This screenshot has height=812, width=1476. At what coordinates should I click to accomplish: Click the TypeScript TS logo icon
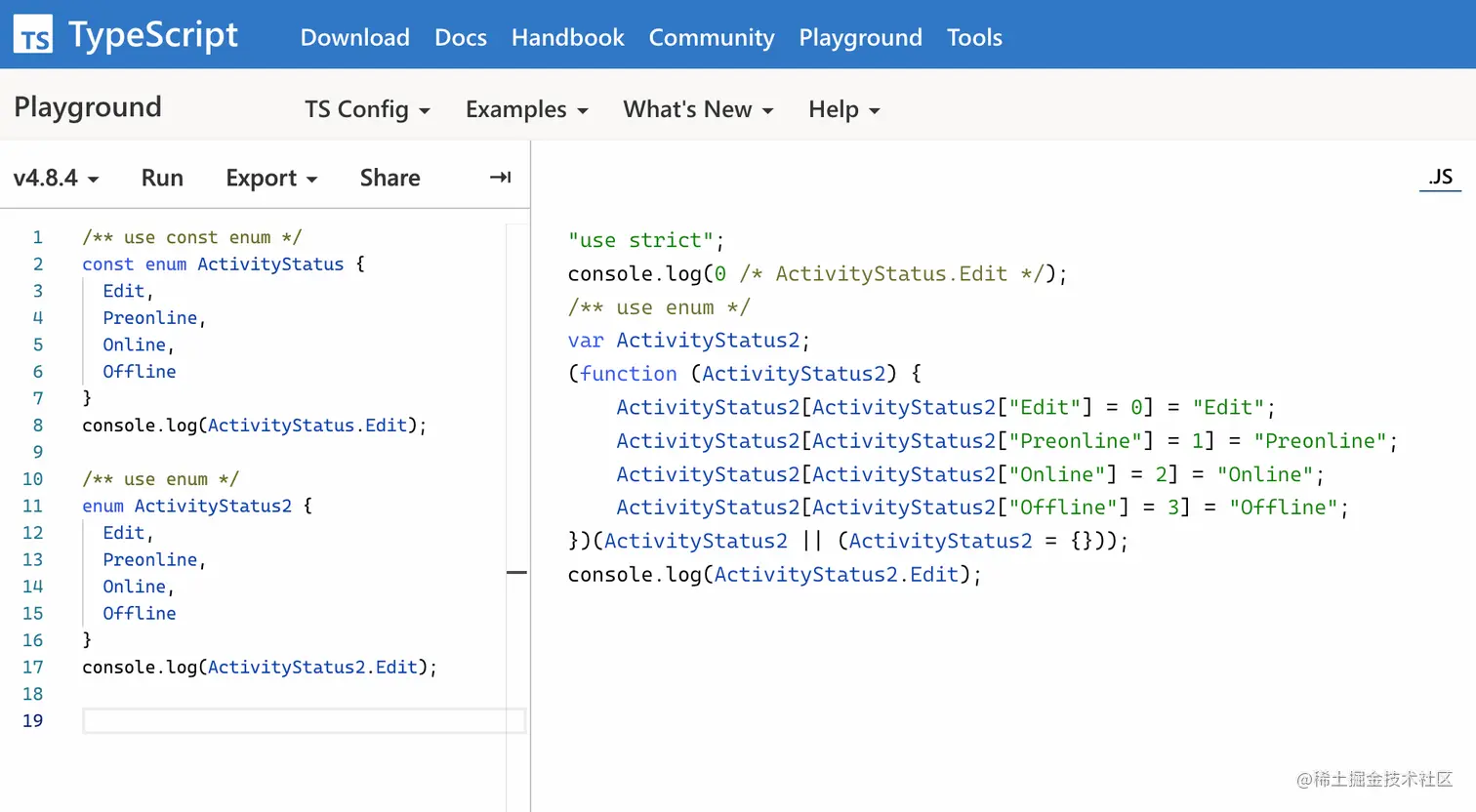[x=33, y=35]
